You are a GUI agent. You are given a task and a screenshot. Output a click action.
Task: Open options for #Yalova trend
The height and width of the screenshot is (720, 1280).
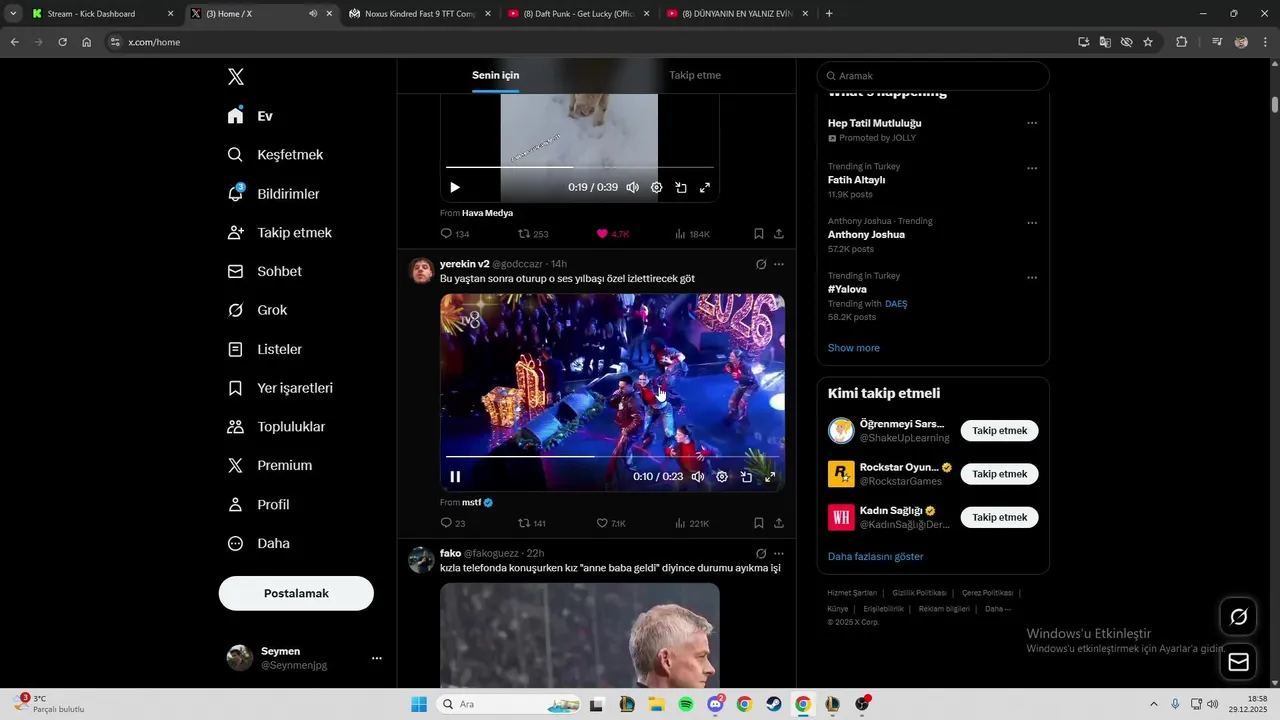point(1032,277)
